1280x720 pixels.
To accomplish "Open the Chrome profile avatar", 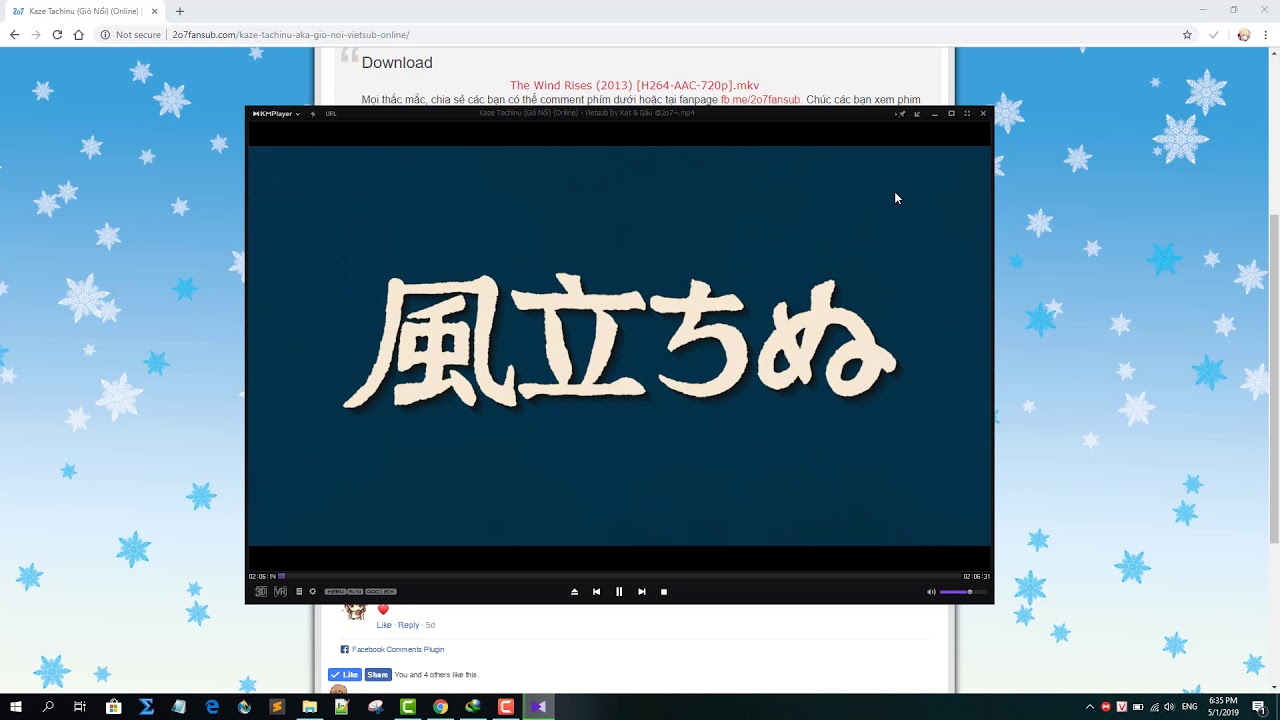I will coord(1244,34).
